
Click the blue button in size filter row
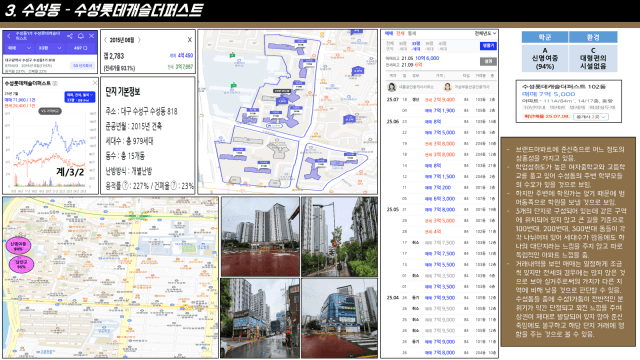[488, 46]
